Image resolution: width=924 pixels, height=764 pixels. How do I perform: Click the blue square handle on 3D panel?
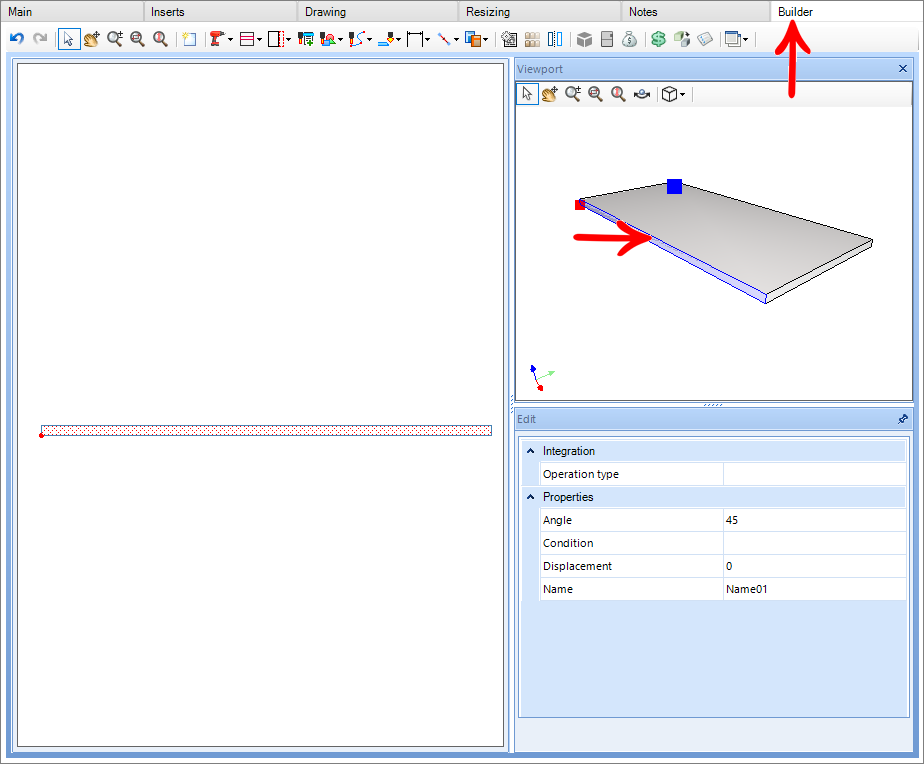(674, 186)
